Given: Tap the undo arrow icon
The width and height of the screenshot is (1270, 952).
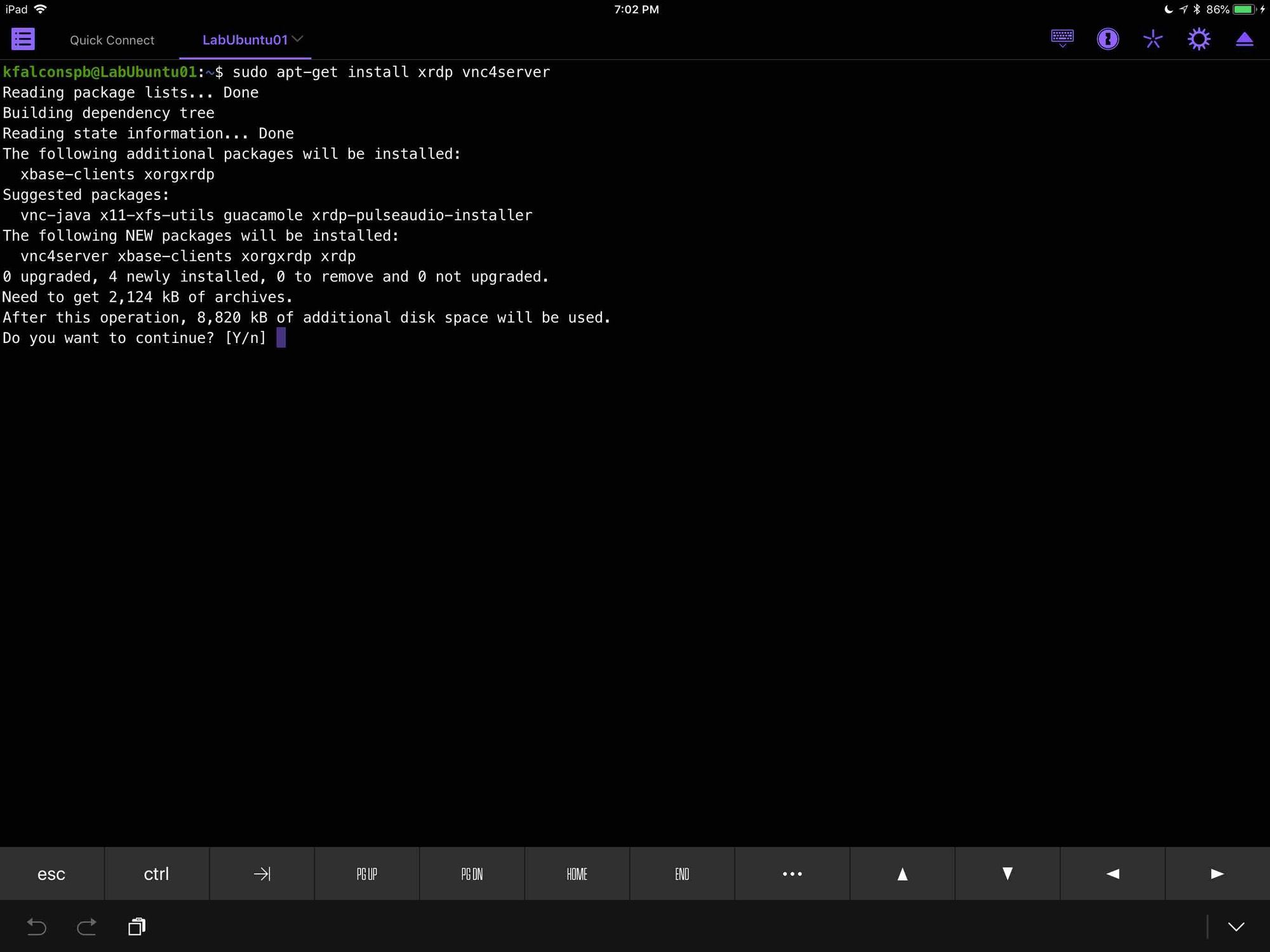Looking at the screenshot, I should tap(36, 927).
